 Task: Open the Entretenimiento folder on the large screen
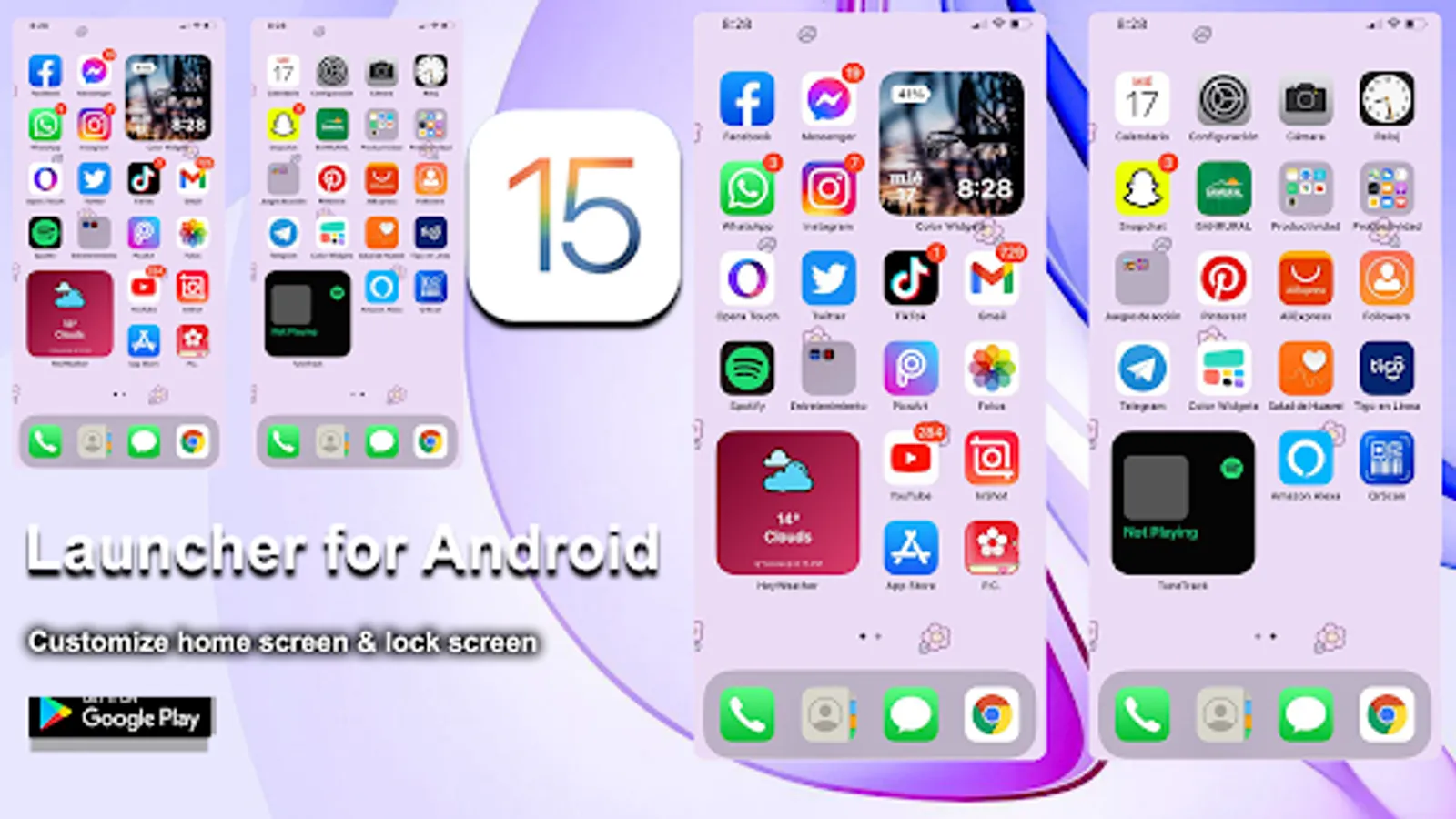coord(828,369)
